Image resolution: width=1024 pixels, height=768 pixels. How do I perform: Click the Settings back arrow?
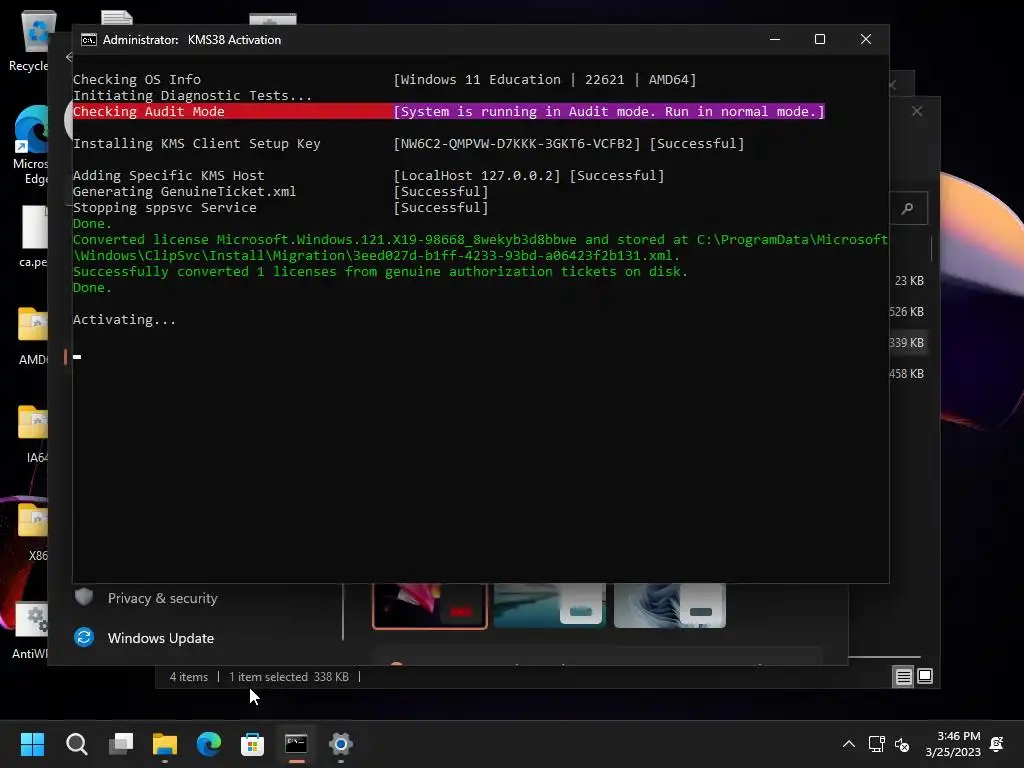pos(69,57)
